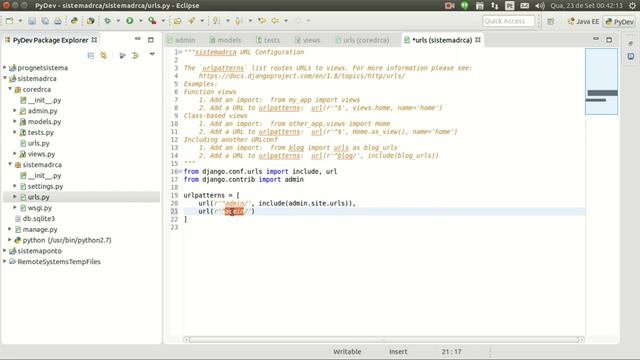Open the Debug dropdown arrow
This screenshot has height=360, width=640.
118,21
